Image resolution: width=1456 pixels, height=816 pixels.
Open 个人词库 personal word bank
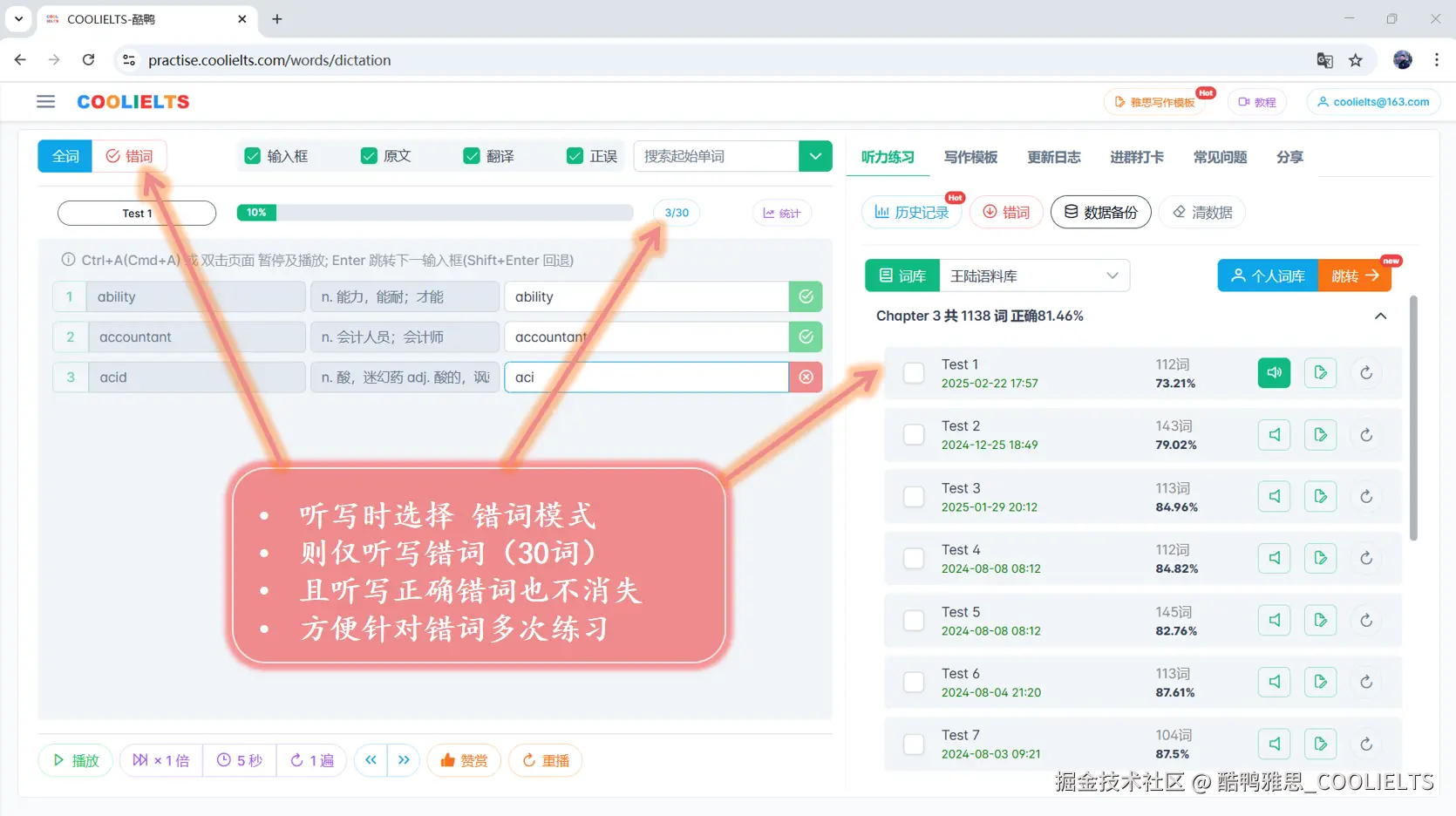[x=1268, y=275]
